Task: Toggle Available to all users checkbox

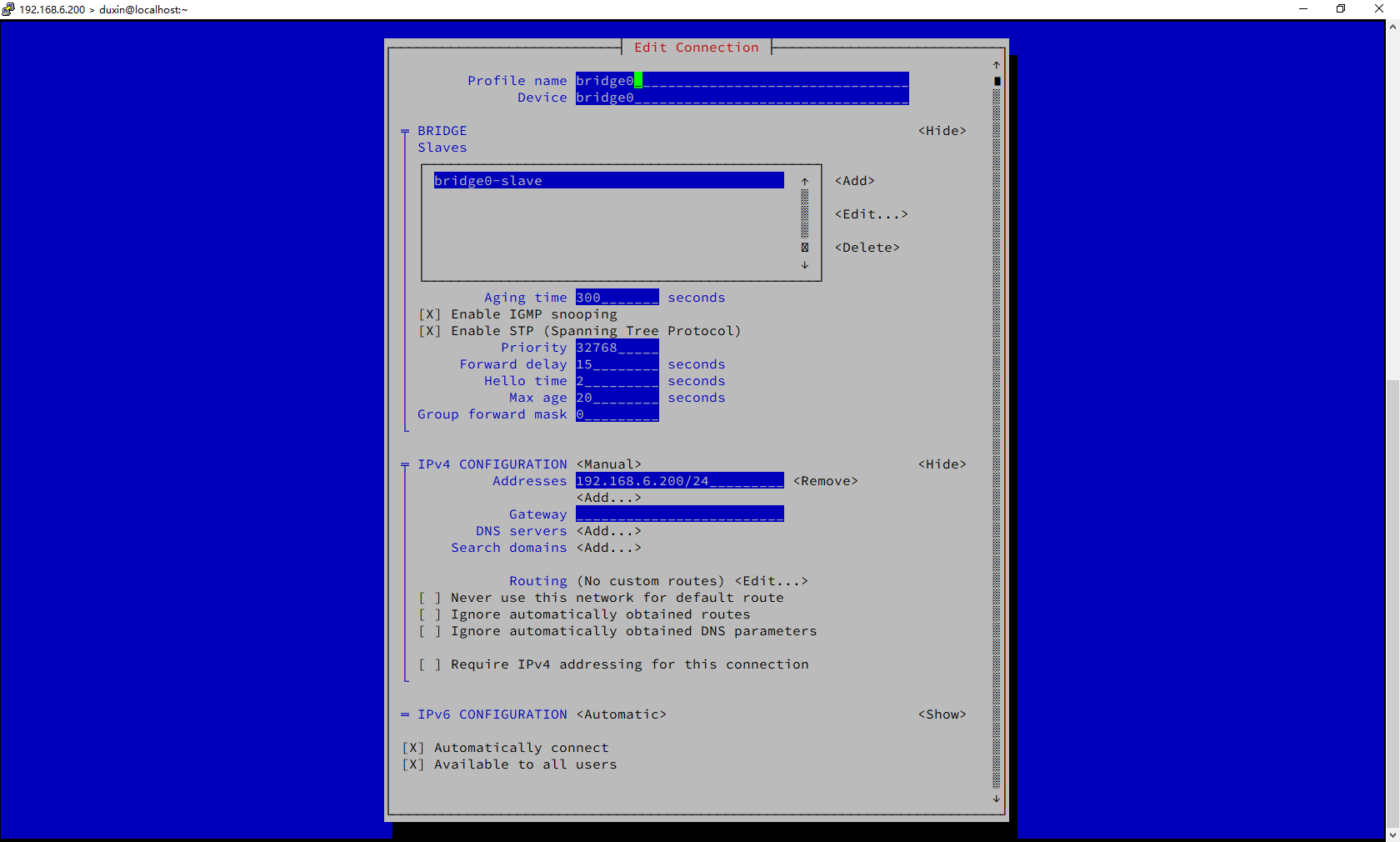Action: (413, 764)
